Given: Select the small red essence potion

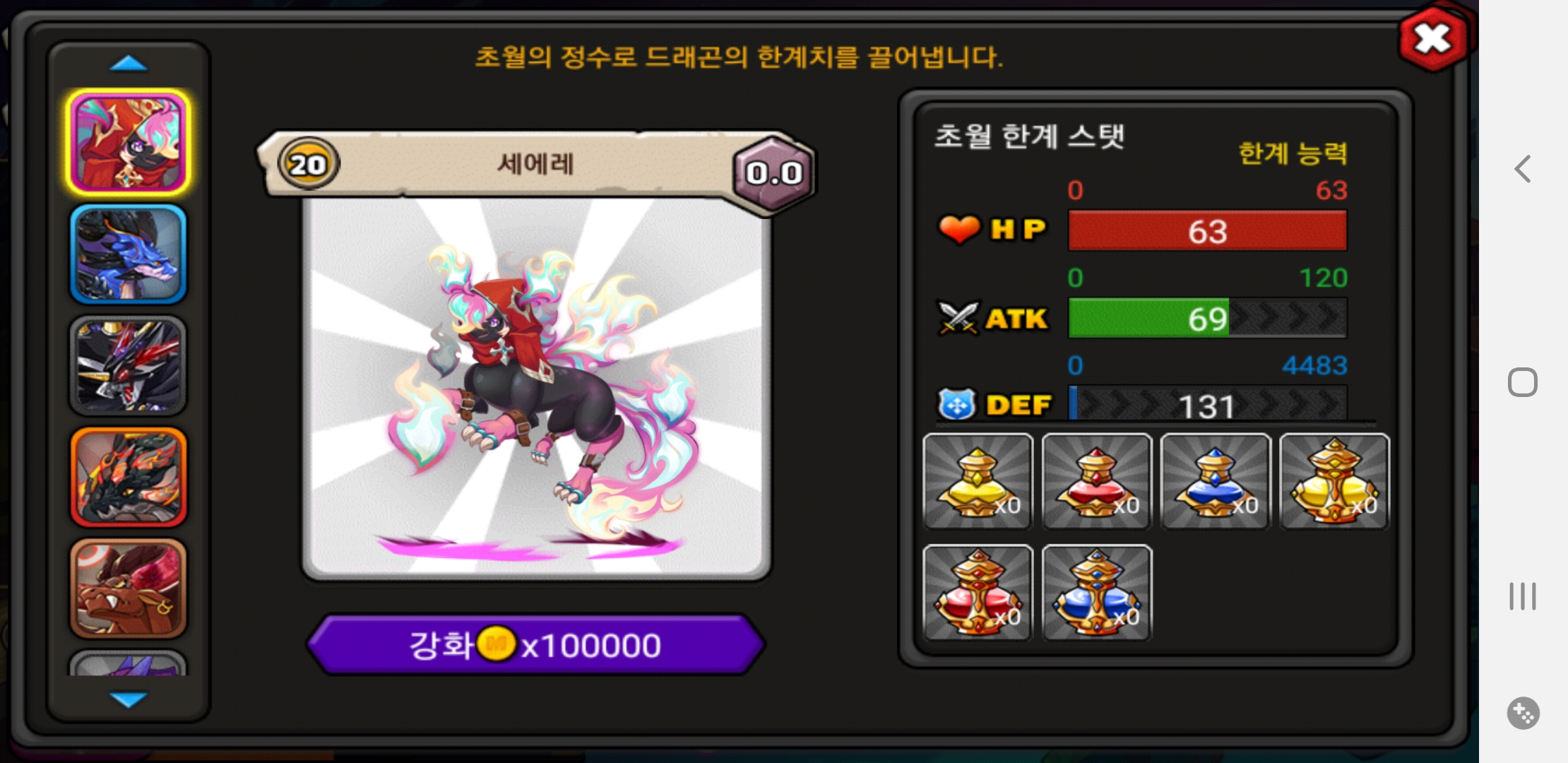Looking at the screenshot, I should pyautogui.click(x=1097, y=481).
